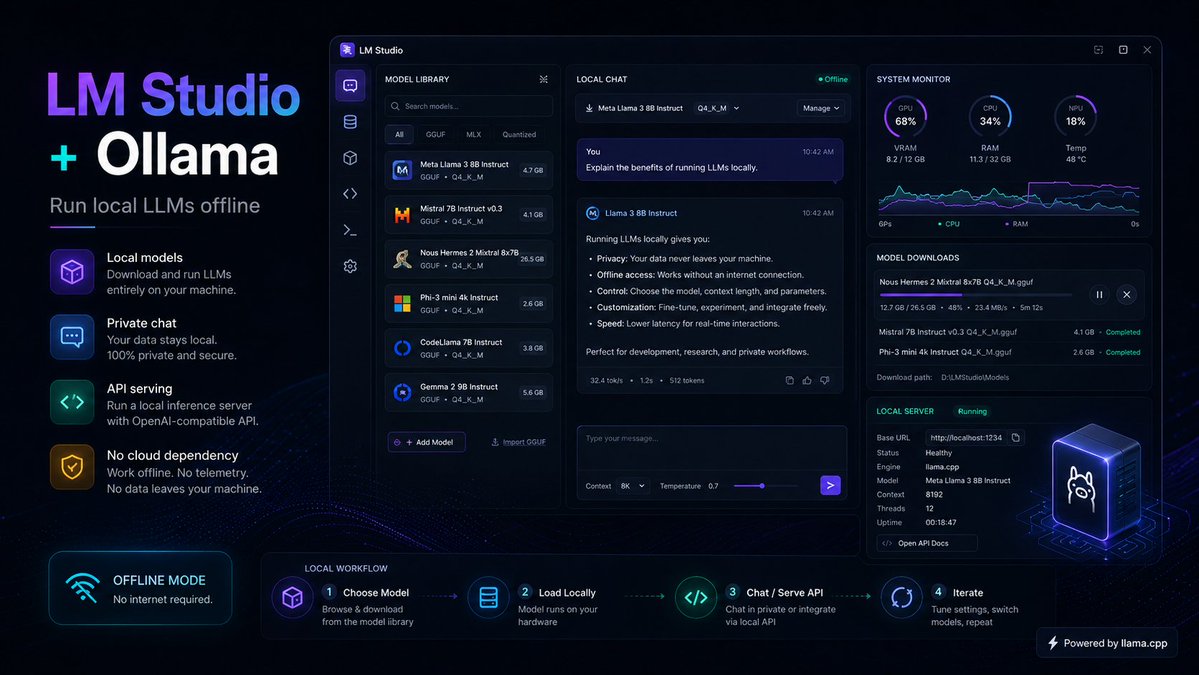Screen dimensions: 1199x675
Task: Open the Import GGUF link
Action: [x=518, y=443]
